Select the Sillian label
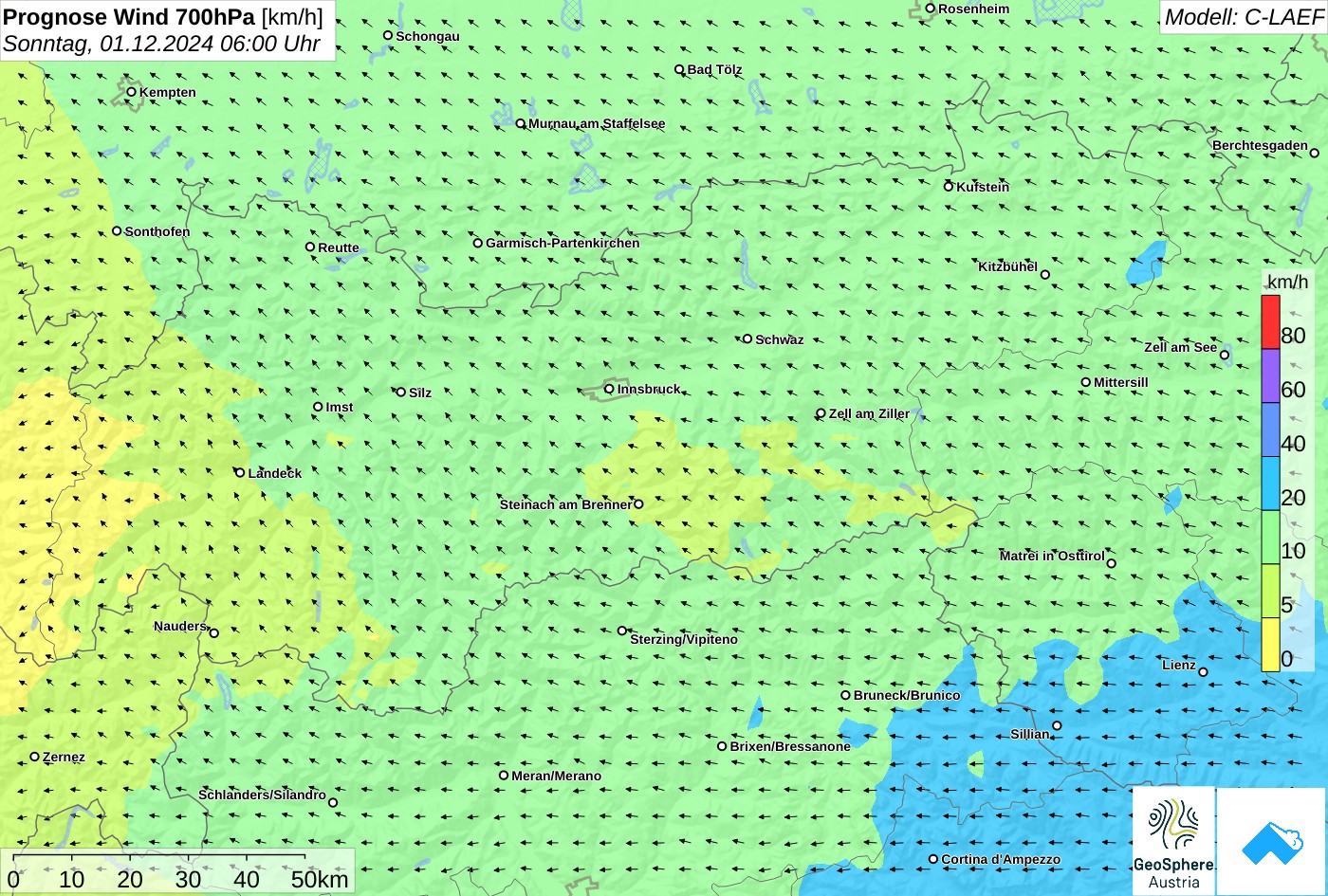The image size is (1328, 896). 1030,734
